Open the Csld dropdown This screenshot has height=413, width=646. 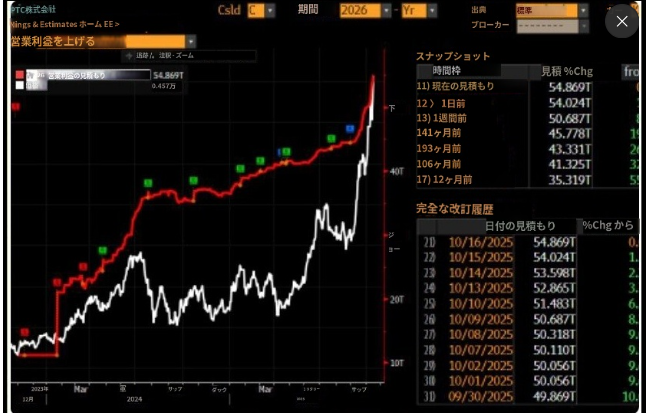[x=261, y=10]
